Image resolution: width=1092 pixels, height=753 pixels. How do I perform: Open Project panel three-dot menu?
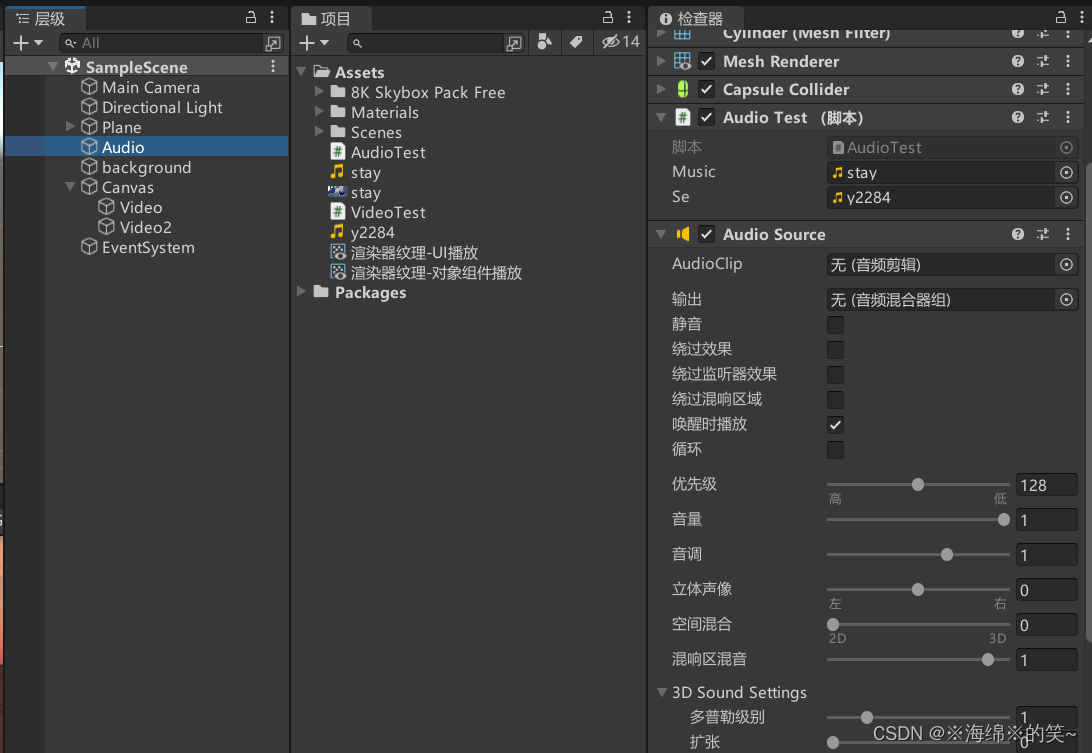(x=629, y=17)
